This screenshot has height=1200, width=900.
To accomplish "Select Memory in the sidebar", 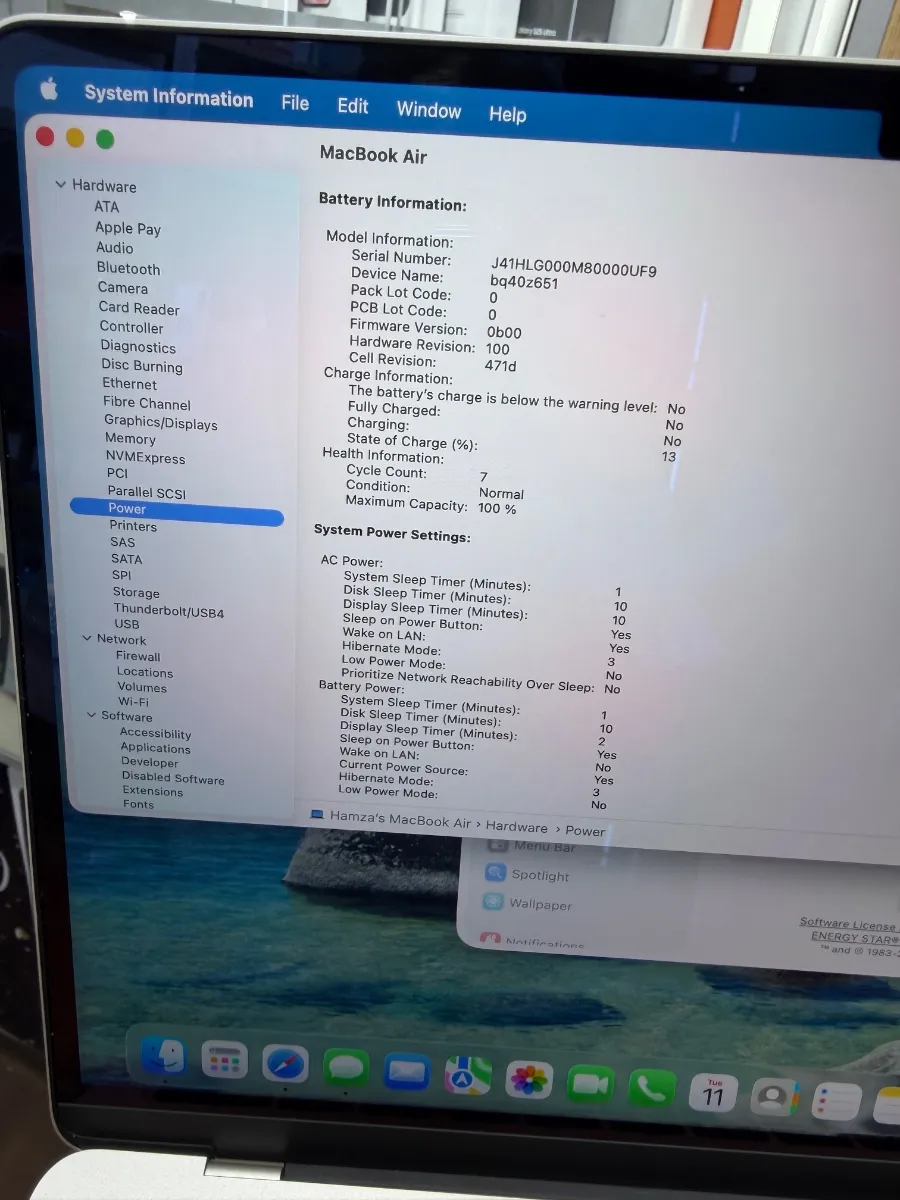I will point(131,439).
